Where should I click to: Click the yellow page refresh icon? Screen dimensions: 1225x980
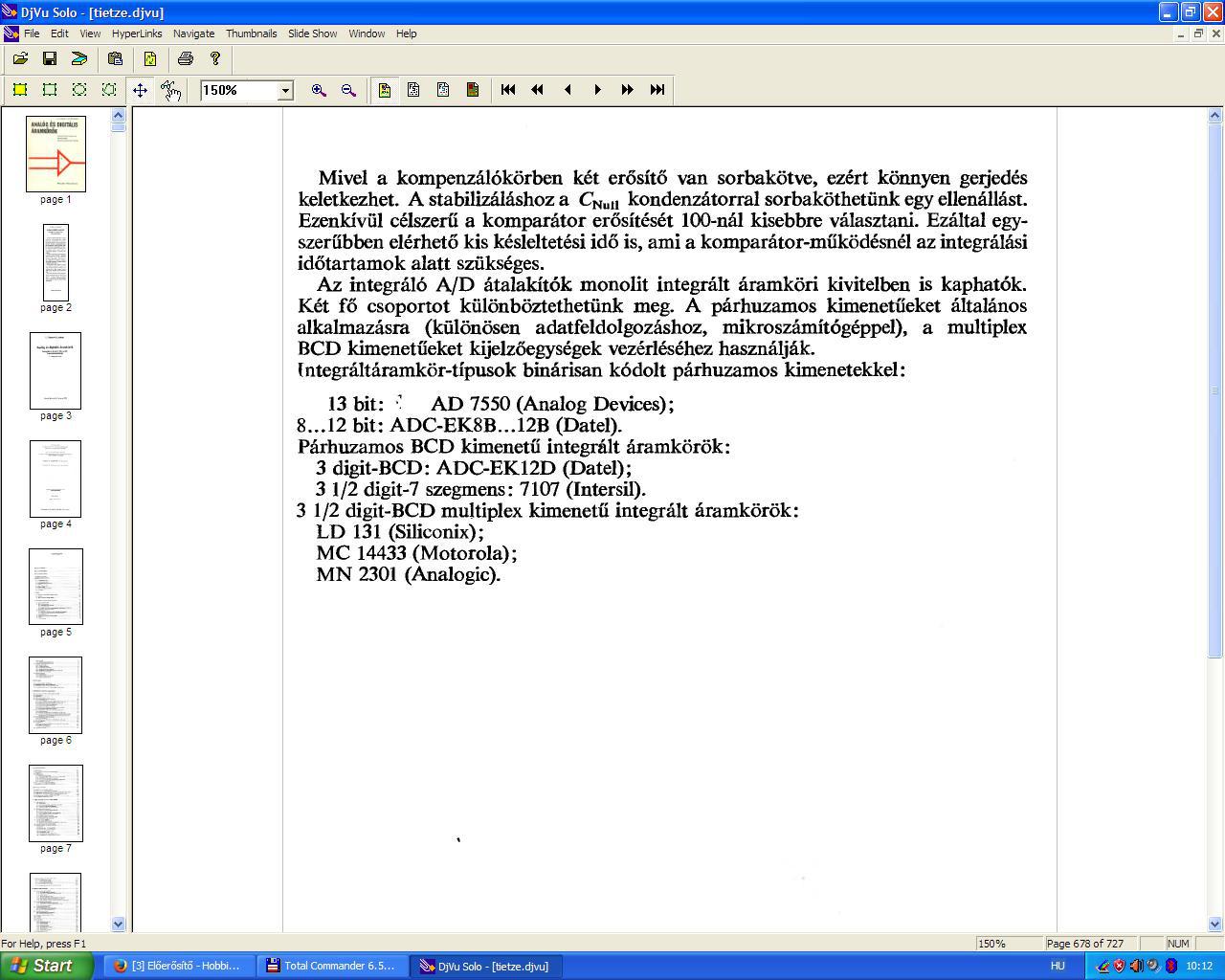point(150,59)
